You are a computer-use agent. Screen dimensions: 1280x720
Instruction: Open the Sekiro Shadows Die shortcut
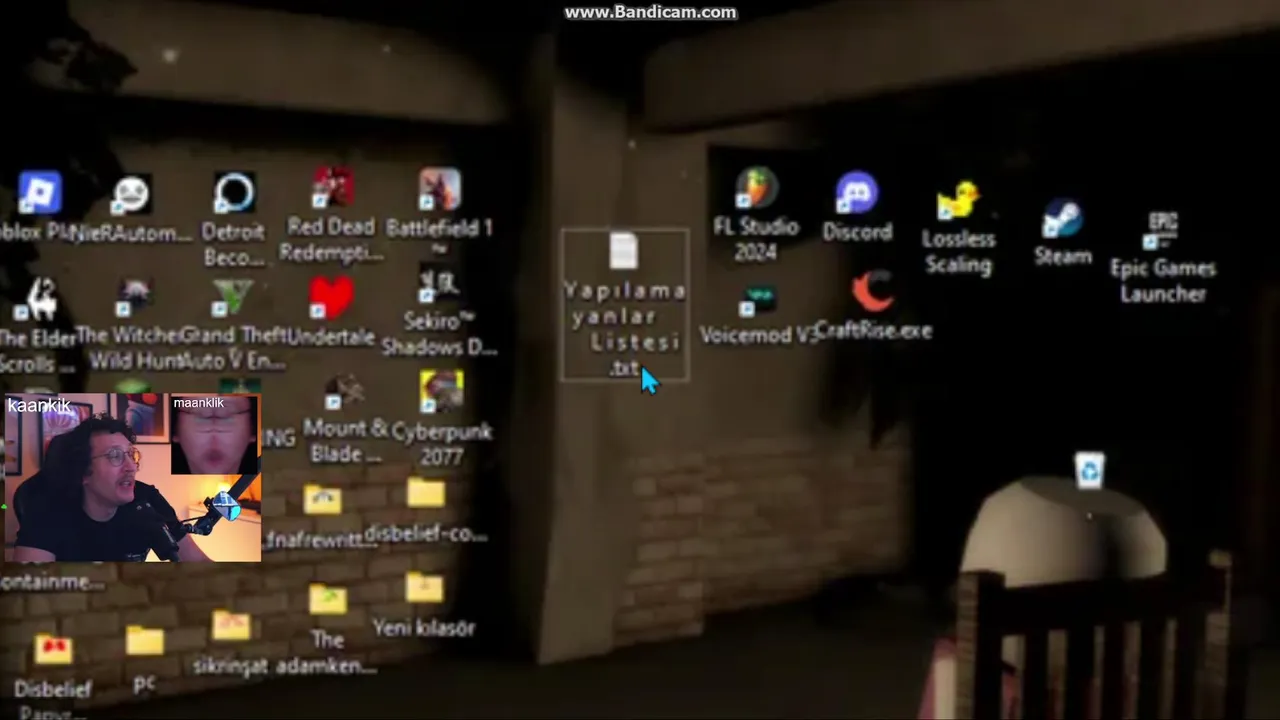pos(438,287)
